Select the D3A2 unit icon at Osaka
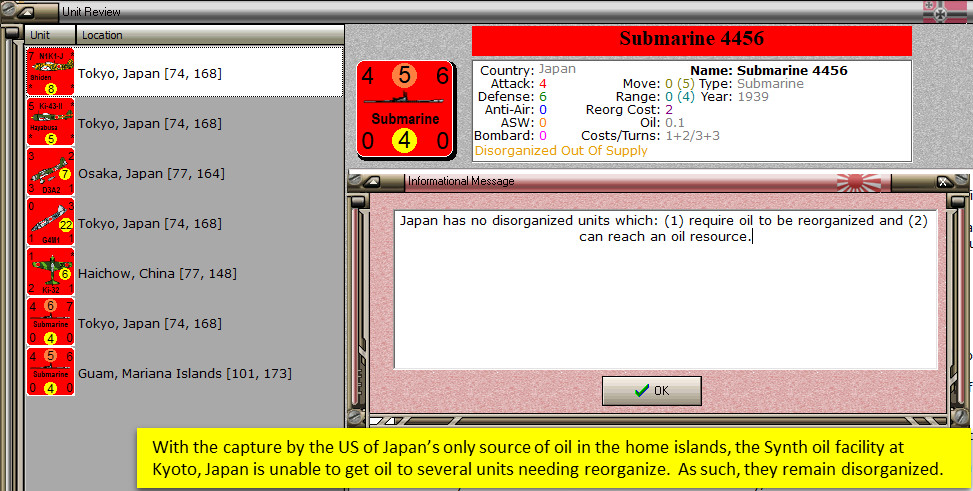This screenshot has height=491, width=973. [50, 172]
